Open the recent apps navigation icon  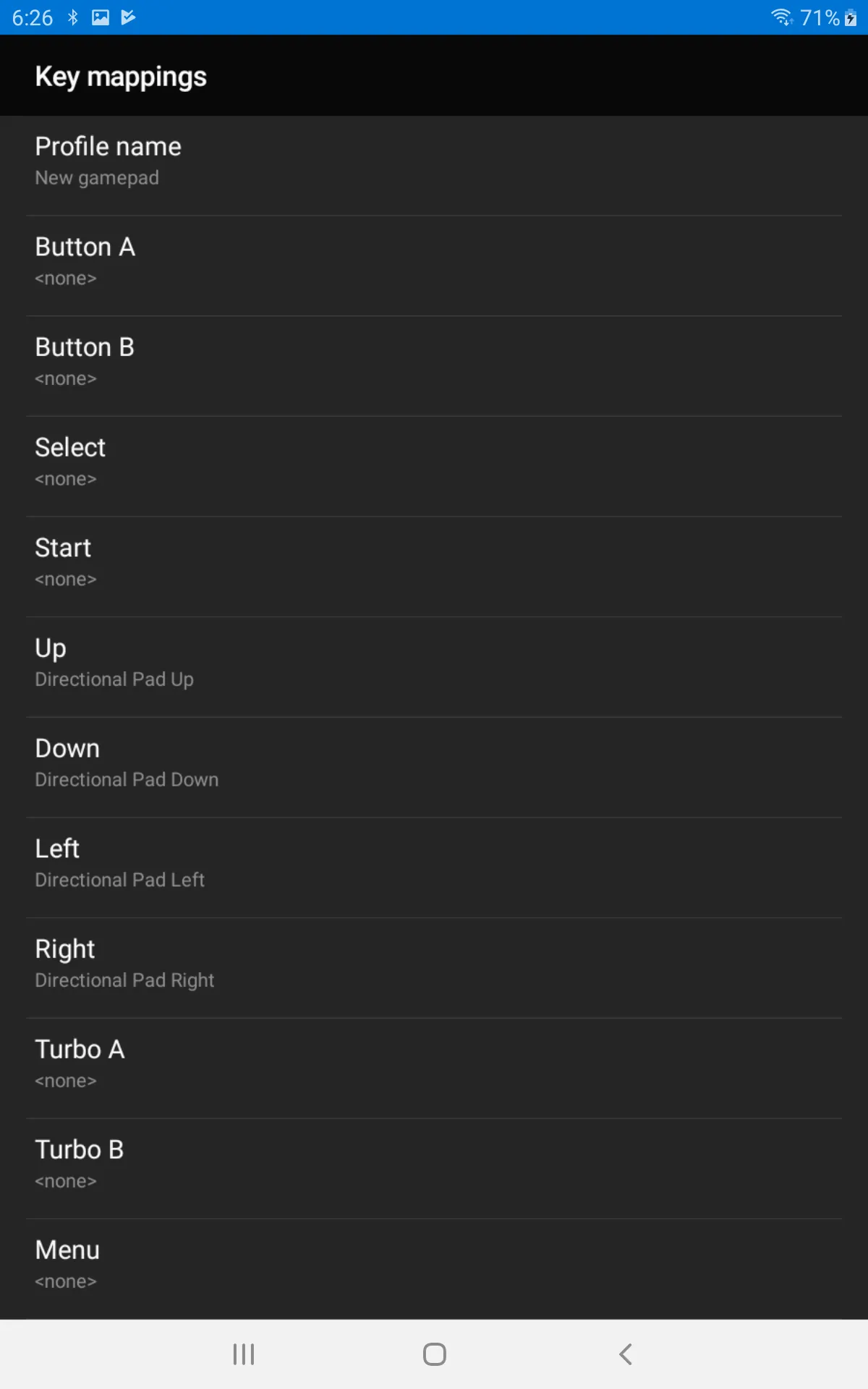[x=244, y=1354]
